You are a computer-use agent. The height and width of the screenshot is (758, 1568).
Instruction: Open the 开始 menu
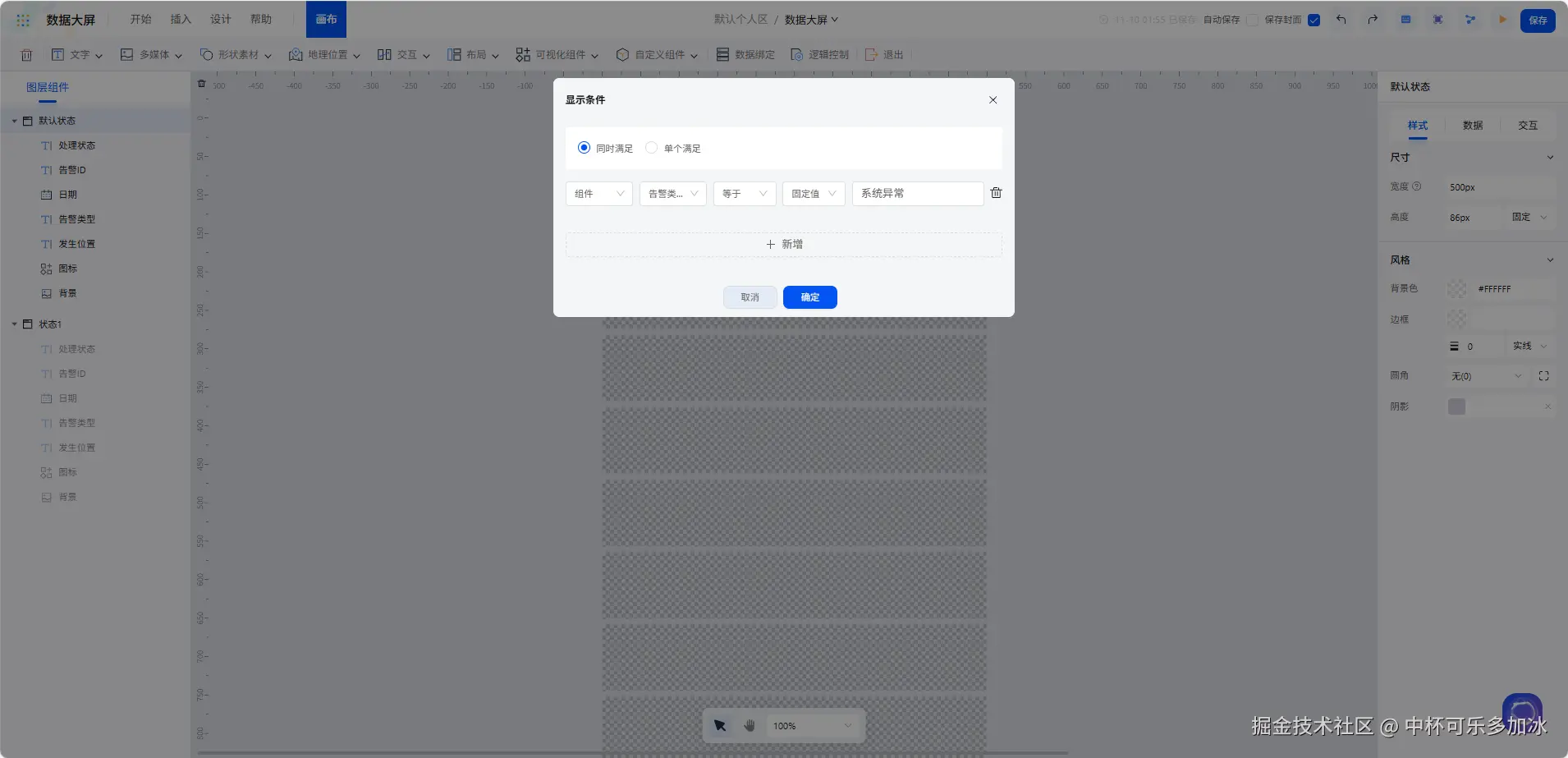140,19
